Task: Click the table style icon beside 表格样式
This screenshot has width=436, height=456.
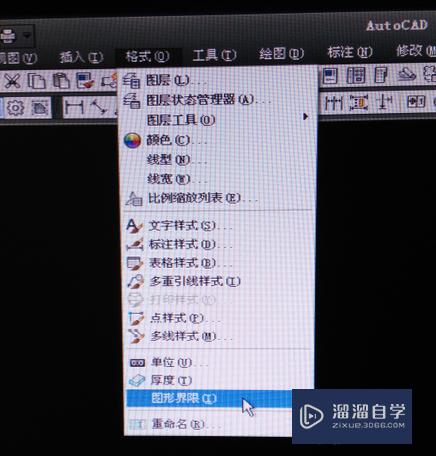Action: [x=135, y=263]
